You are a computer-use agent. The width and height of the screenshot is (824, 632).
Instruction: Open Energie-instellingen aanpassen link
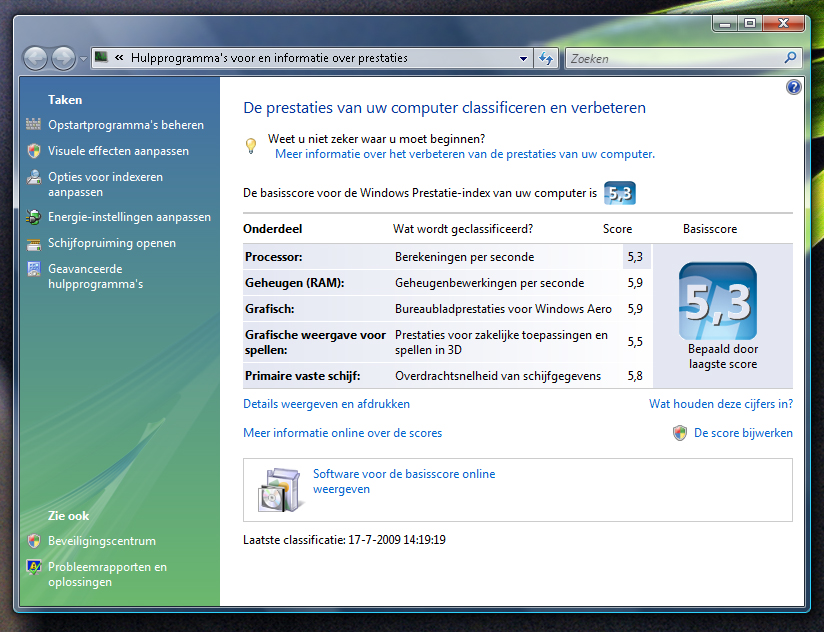point(129,217)
